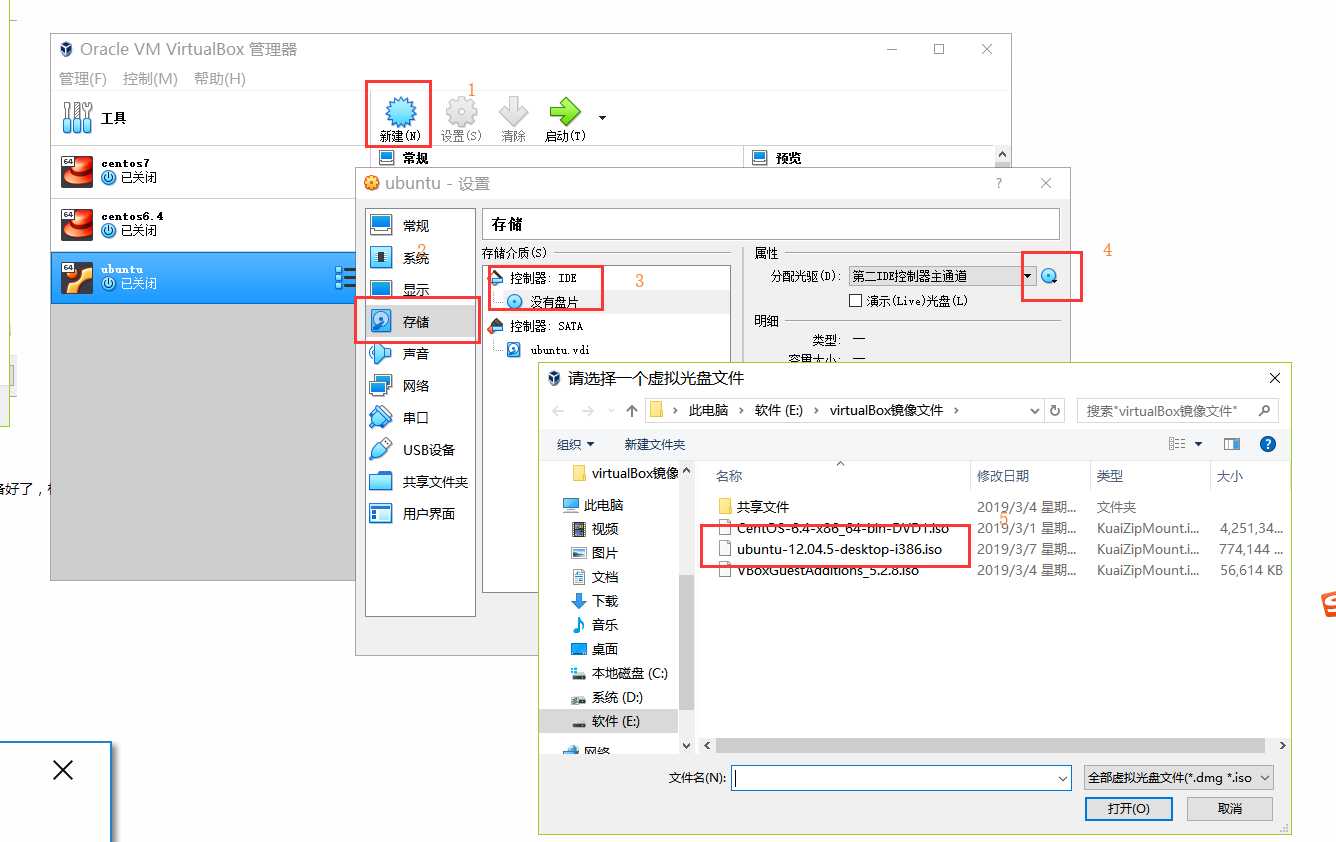Select the ubuntu virtual machine entry

pyautogui.click(x=205, y=277)
